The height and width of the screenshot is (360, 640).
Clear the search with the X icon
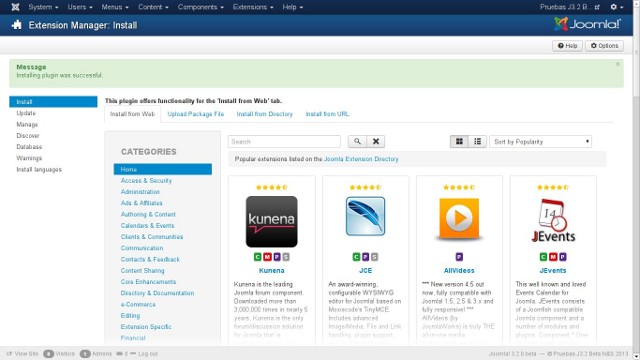coord(376,142)
